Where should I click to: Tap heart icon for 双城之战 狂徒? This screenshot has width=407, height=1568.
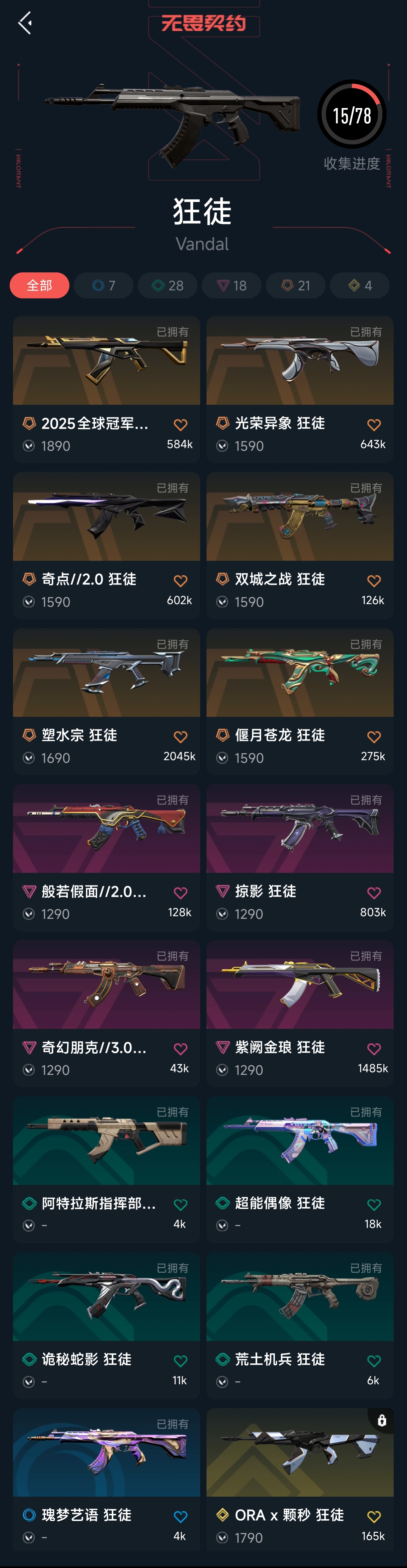coord(374,581)
